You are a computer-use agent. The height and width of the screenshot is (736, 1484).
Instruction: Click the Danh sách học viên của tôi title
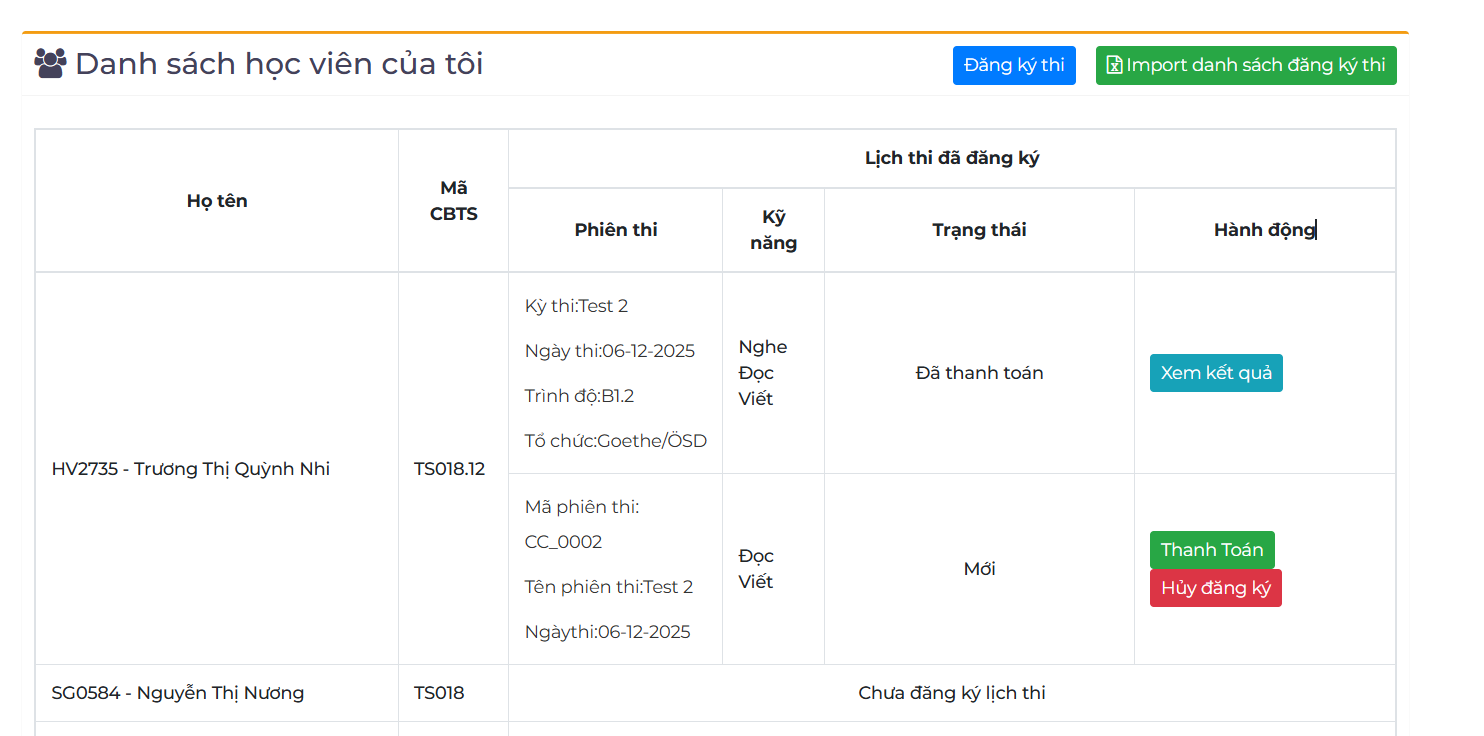[279, 64]
